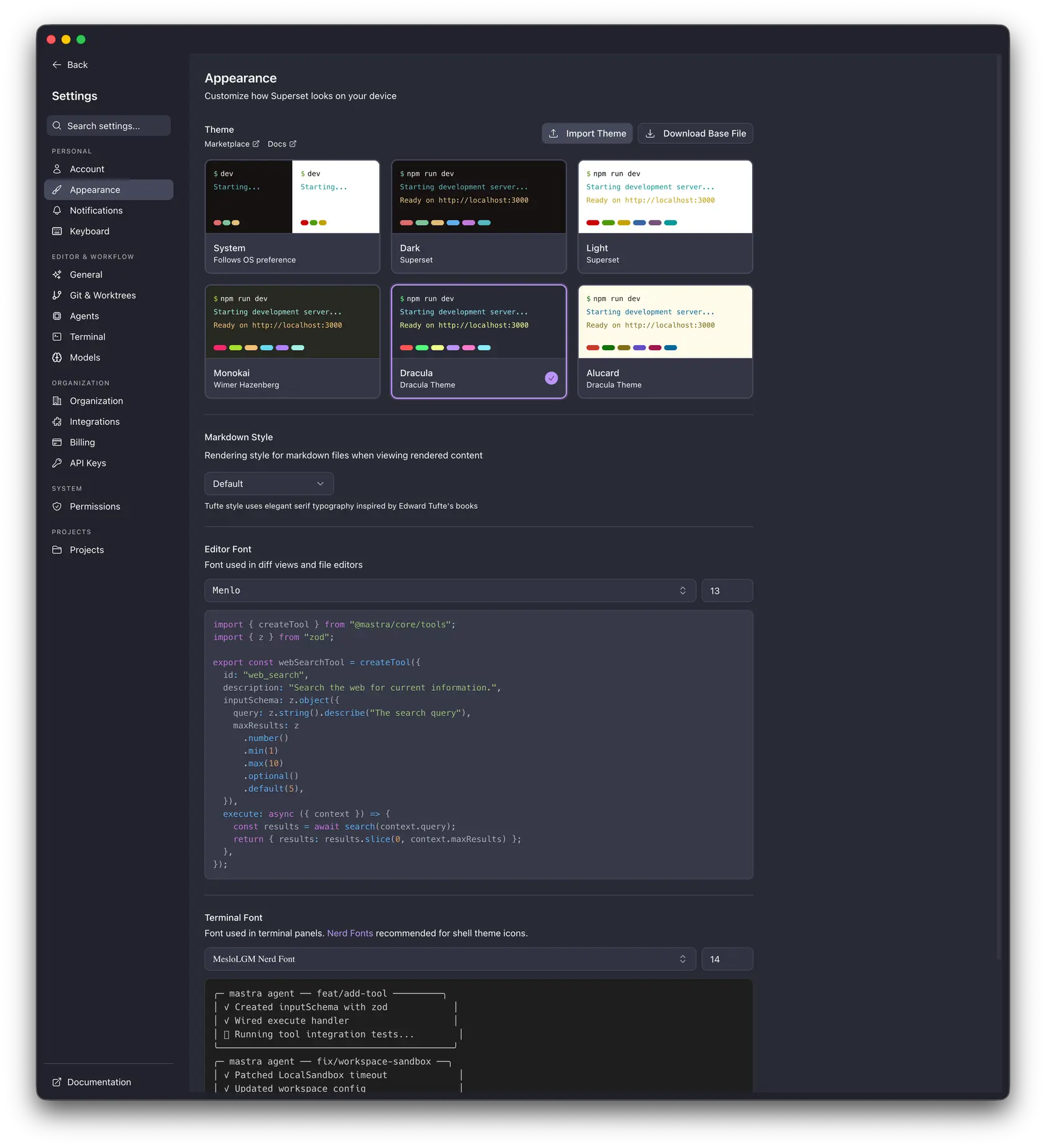
Task: Click the Projects folder icon
Action: [57, 550]
